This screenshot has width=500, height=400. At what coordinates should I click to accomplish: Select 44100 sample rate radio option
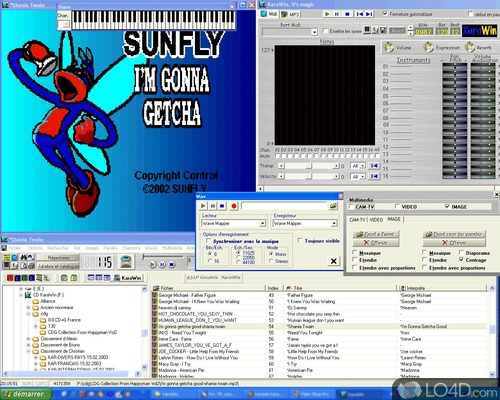coord(238,262)
